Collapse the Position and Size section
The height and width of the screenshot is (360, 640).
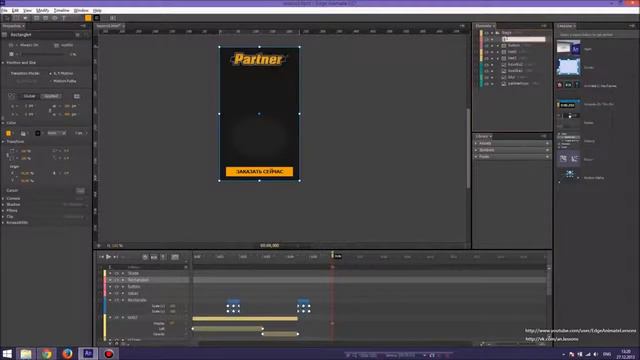3,63
